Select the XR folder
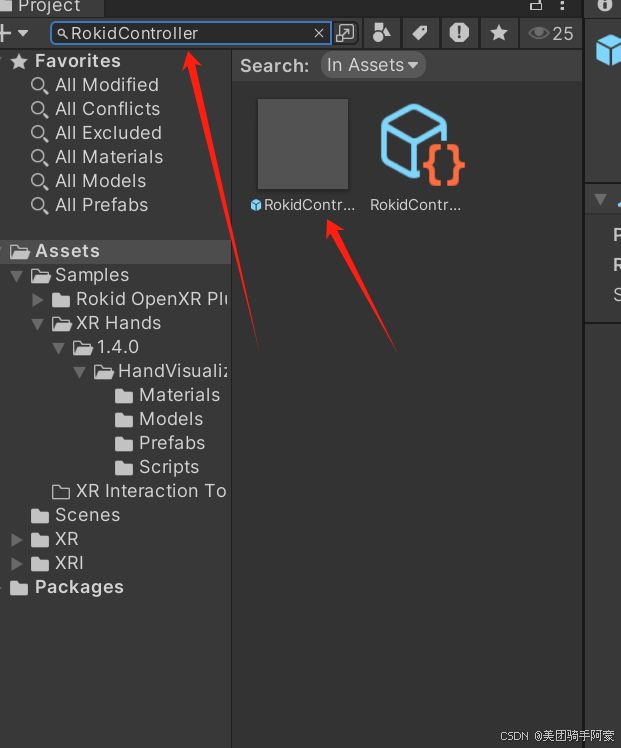Screen dimensions: 621x748 [x=66, y=539]
